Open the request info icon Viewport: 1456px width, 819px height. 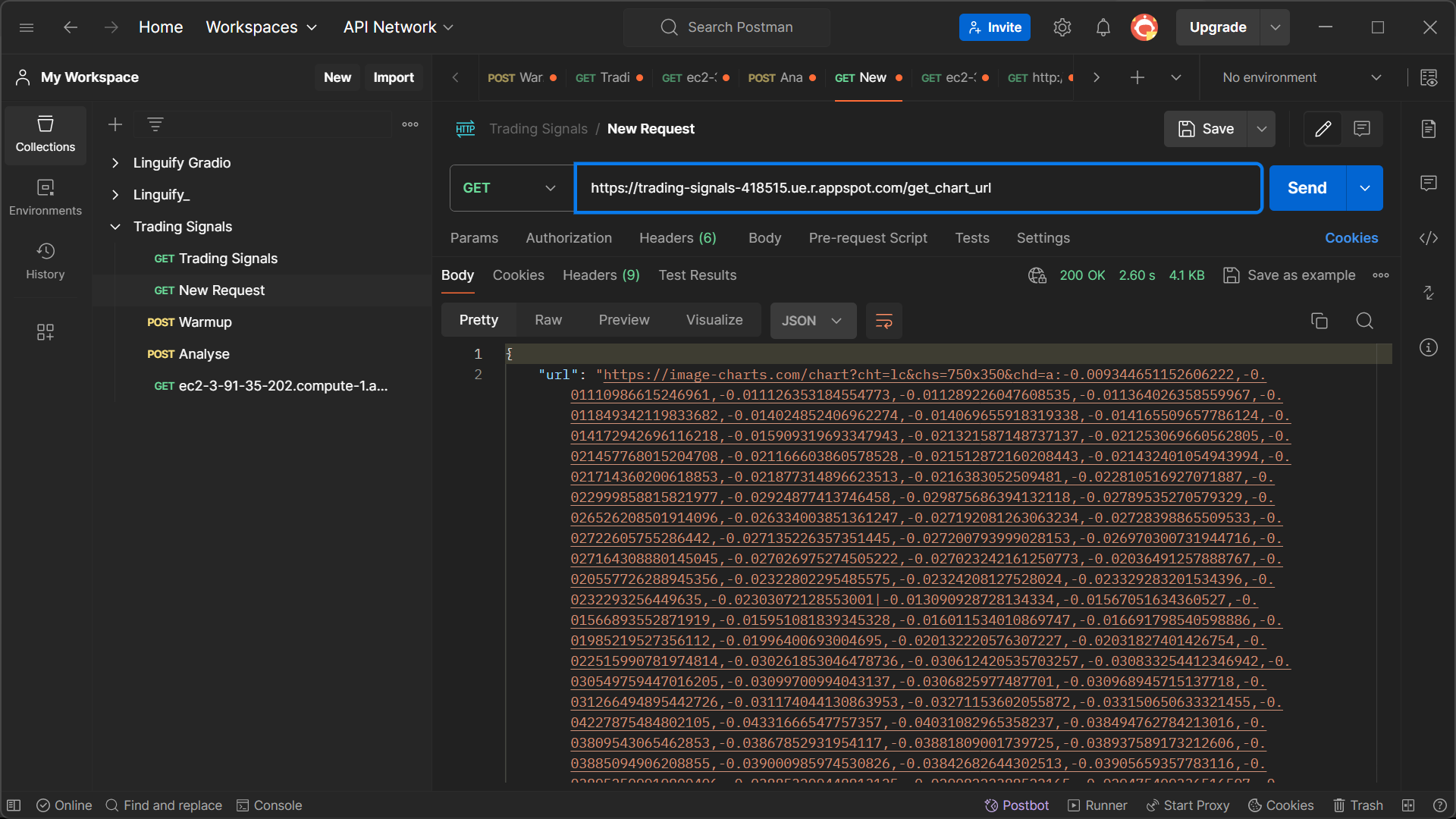(x=1429, y=347)
